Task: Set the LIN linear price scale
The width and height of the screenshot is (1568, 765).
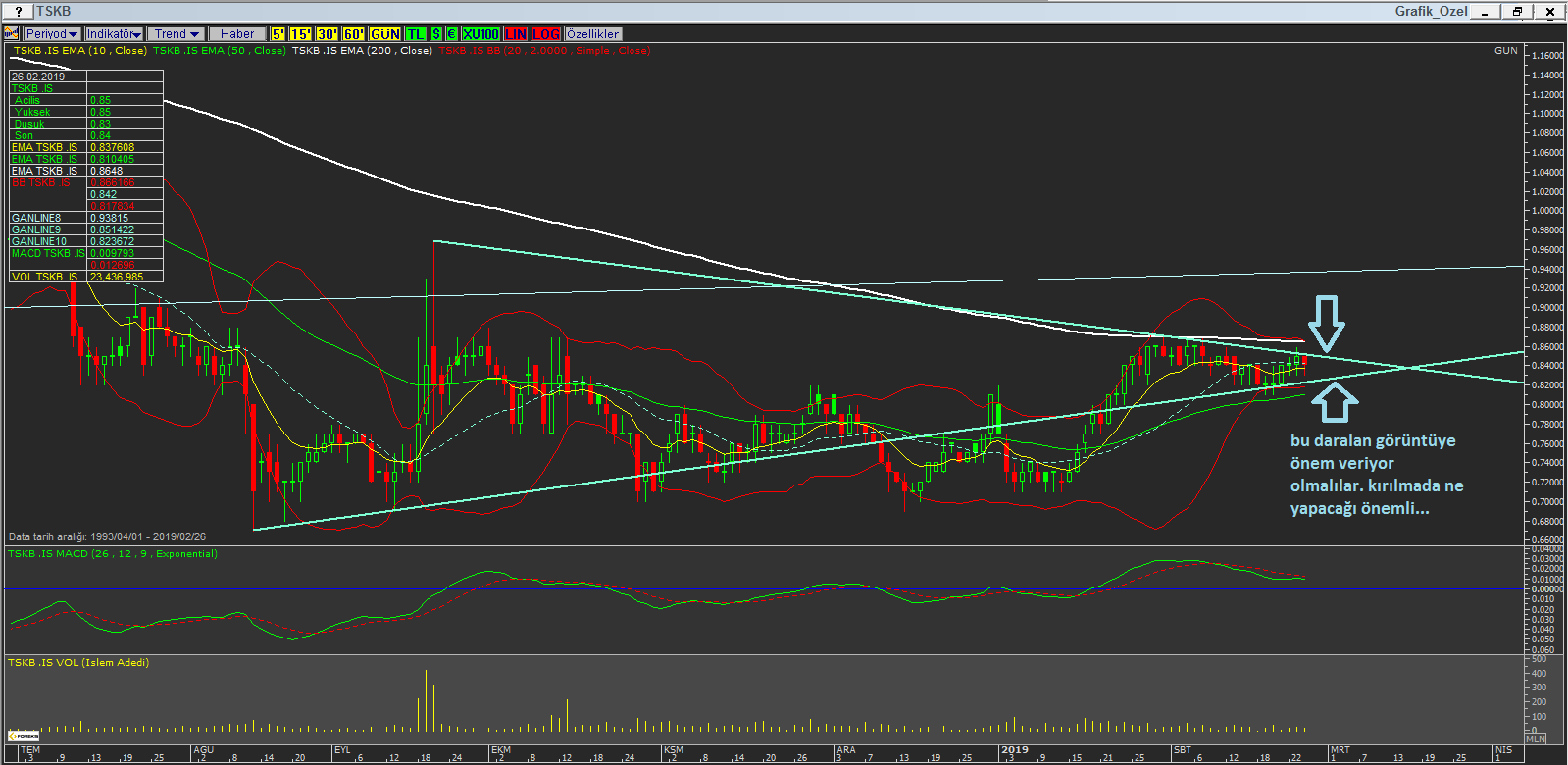Action: click(516, 33)
